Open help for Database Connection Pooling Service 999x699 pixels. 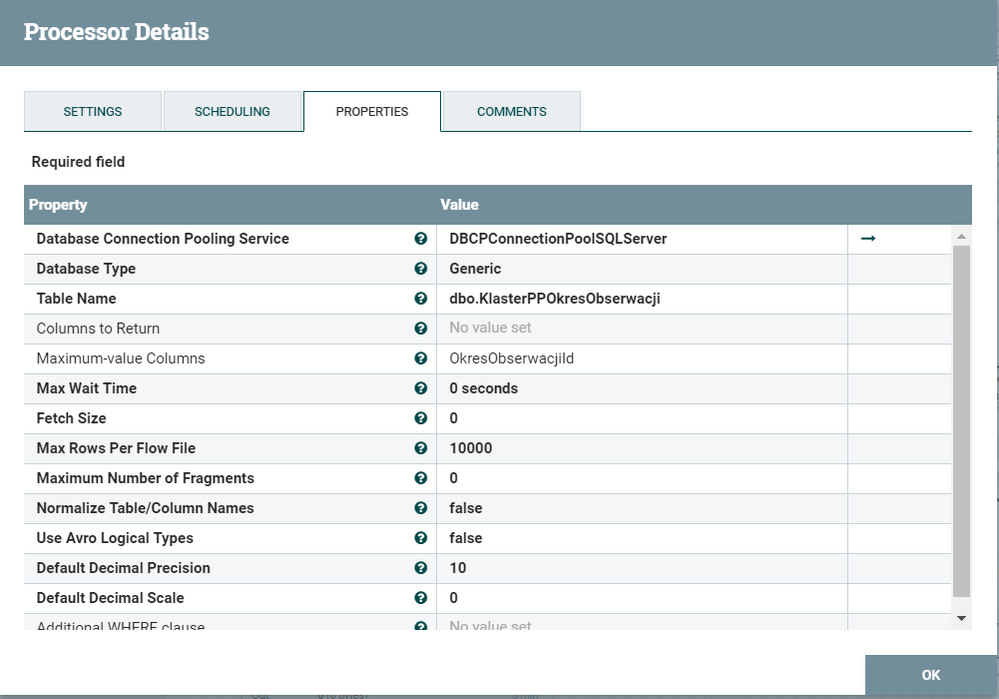click(x=421, y=238)
